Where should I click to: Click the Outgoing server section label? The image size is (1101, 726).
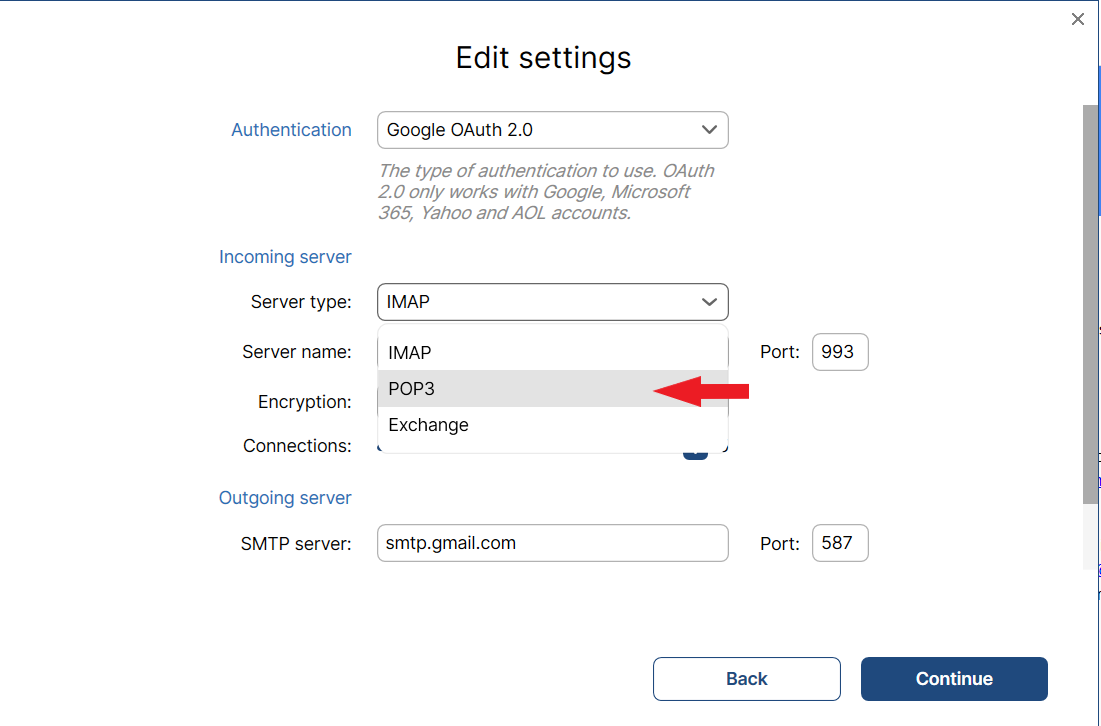tap(285, 497)
